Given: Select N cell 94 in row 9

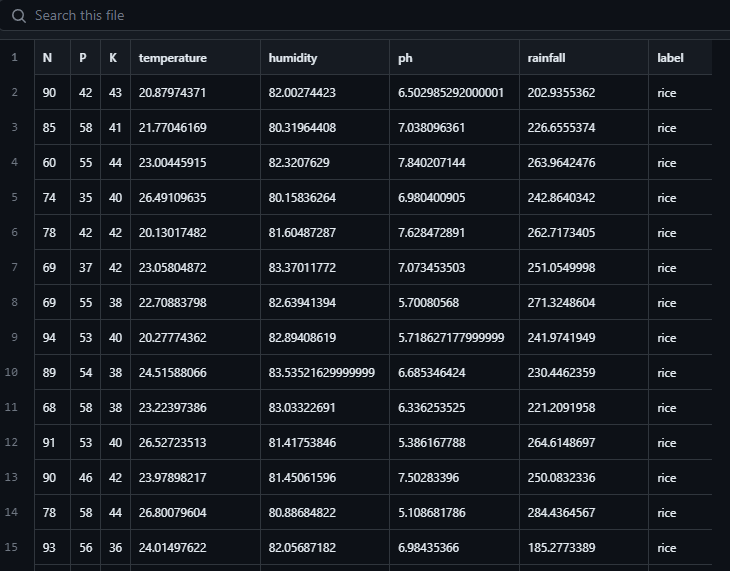Looking at the screenshot, I should [x=53, y=337].
